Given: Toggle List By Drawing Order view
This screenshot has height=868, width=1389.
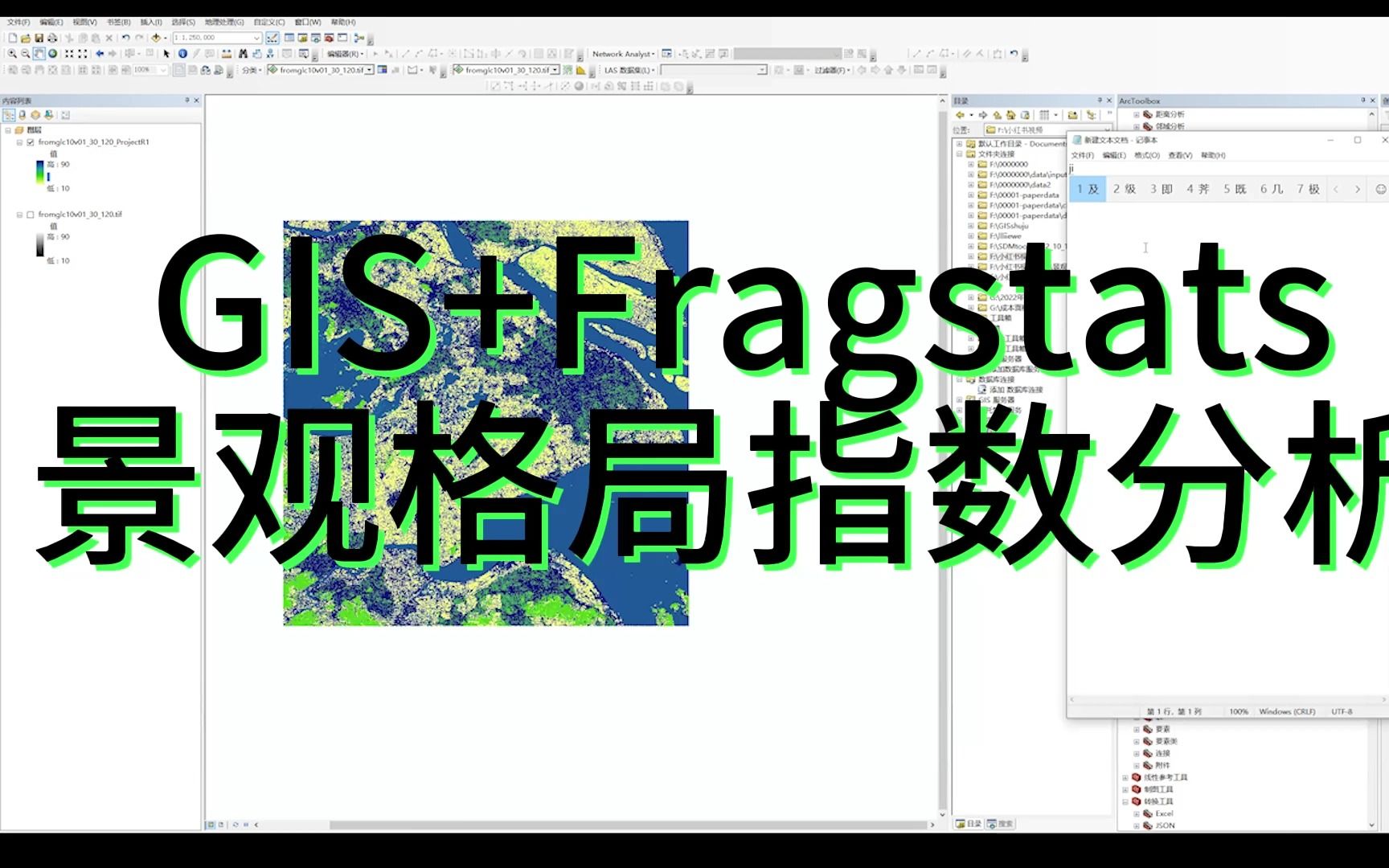Looking at the screenshot, I should point(10,114).
